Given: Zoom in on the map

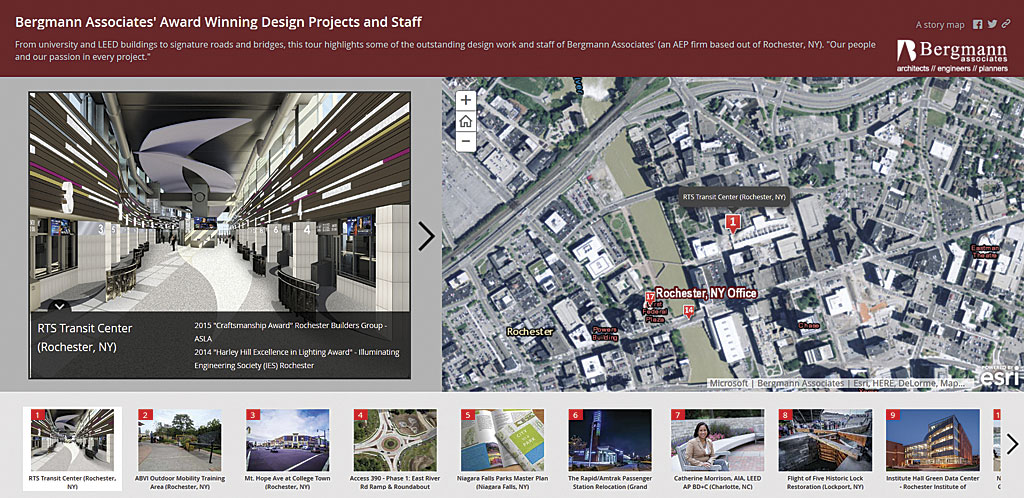Looking at the screenshot, I should point(466,100).
